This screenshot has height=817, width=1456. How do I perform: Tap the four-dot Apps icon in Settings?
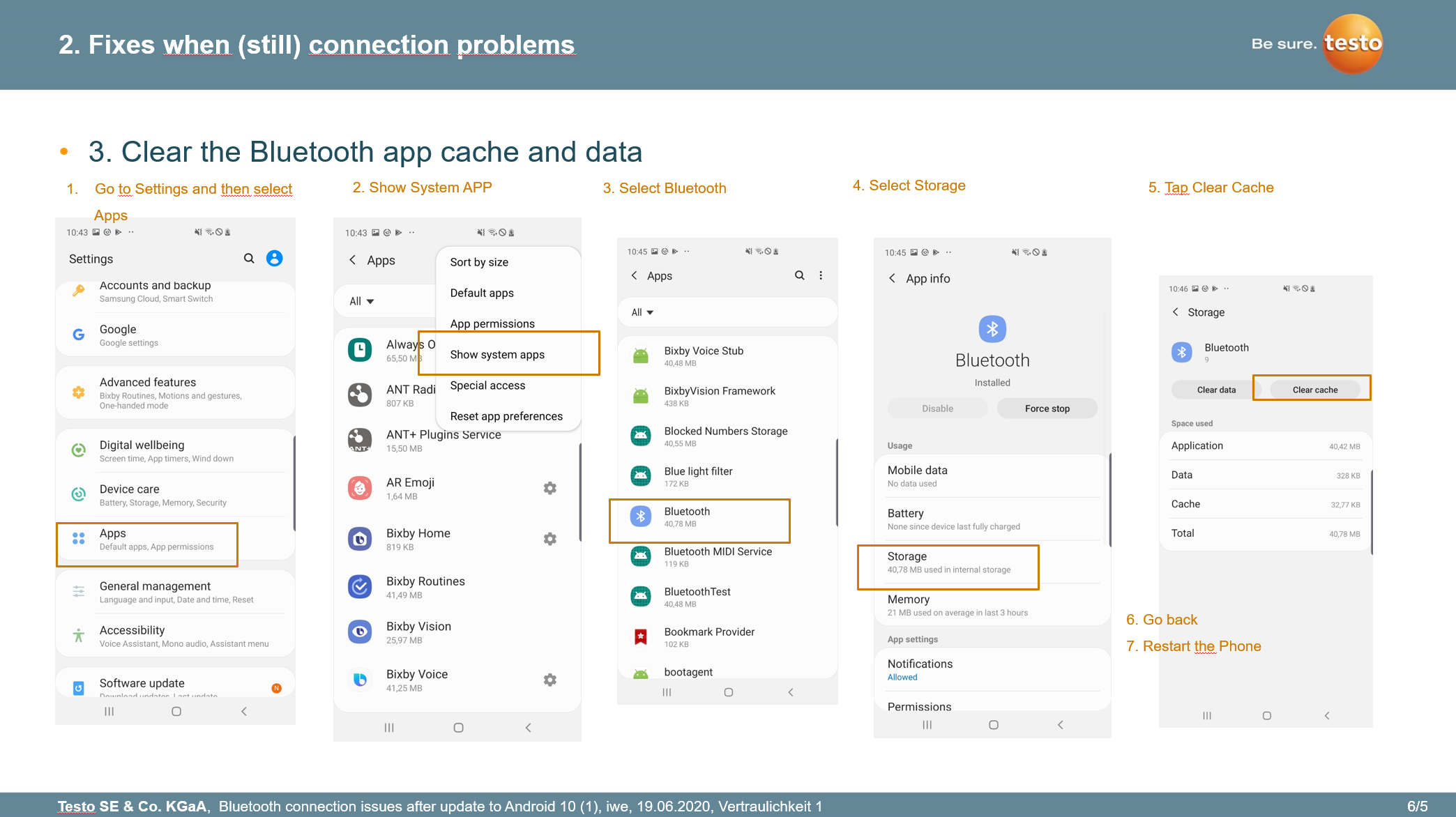[x=79, y=538]
